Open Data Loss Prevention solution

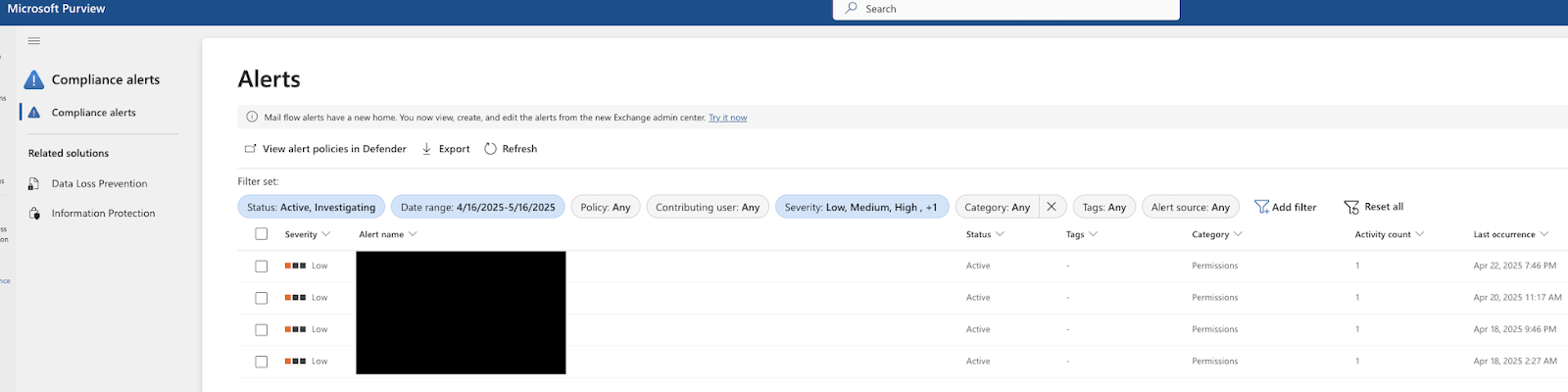(x=99, y=184)
